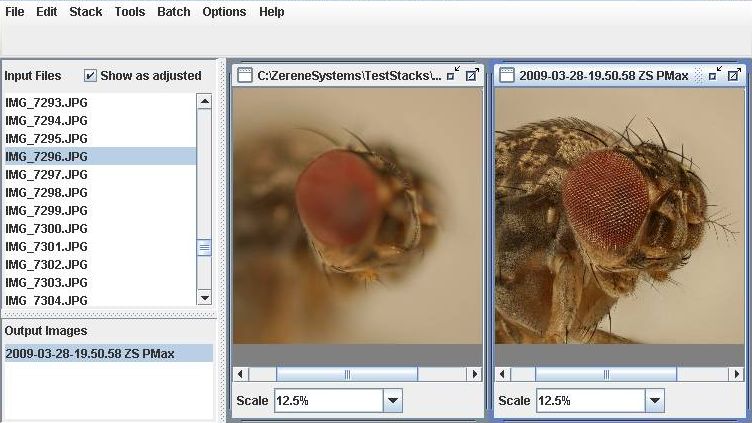
Task: Select IMG_7304.JPG in input files
Action: point(100,300)
